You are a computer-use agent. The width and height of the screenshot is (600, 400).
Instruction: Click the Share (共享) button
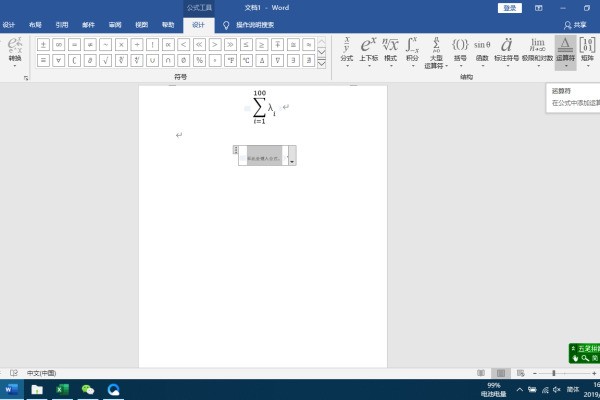[575, 23]
